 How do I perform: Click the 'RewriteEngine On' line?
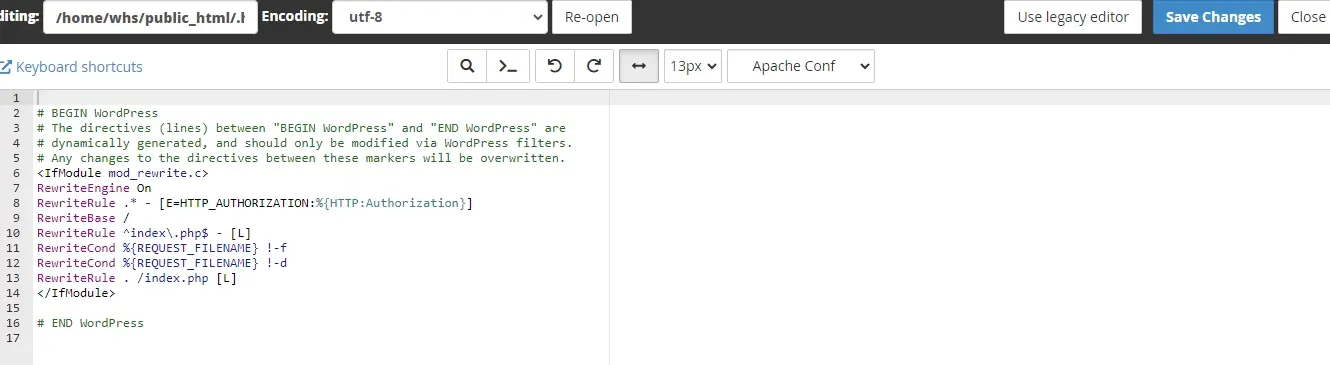tap(94, 188)
